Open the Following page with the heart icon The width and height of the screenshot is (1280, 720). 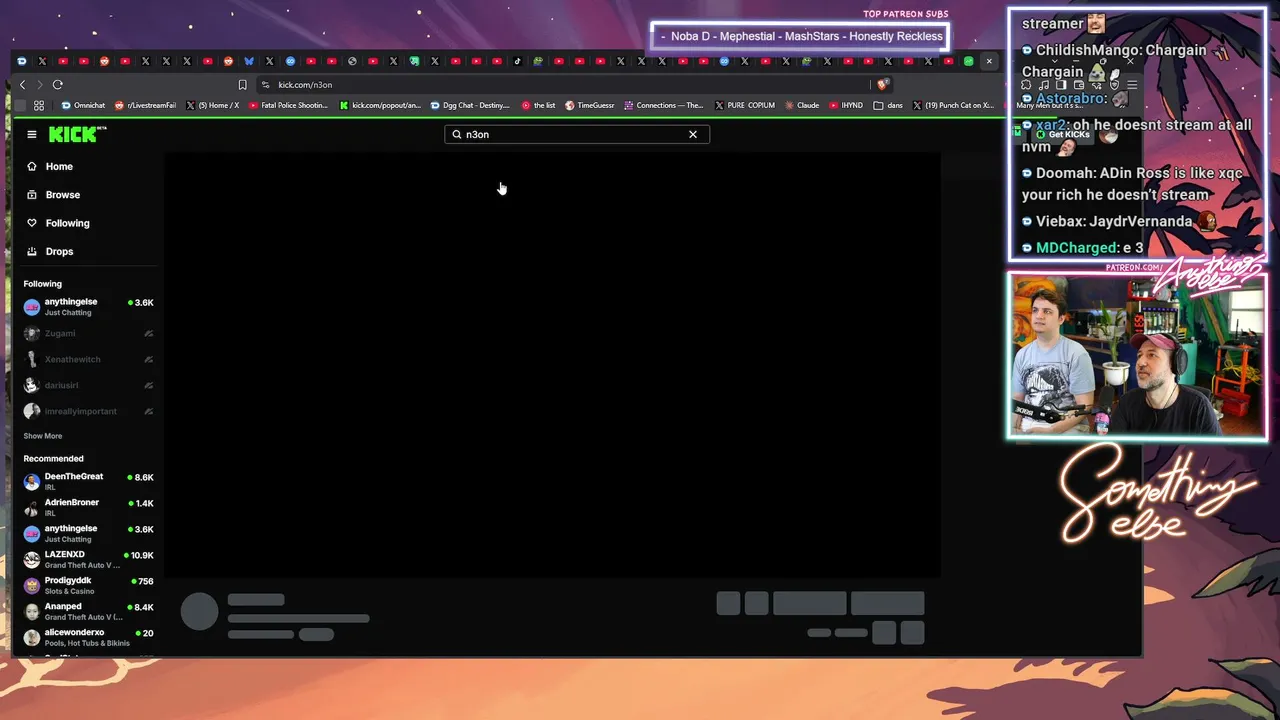[x=67, y=223]
